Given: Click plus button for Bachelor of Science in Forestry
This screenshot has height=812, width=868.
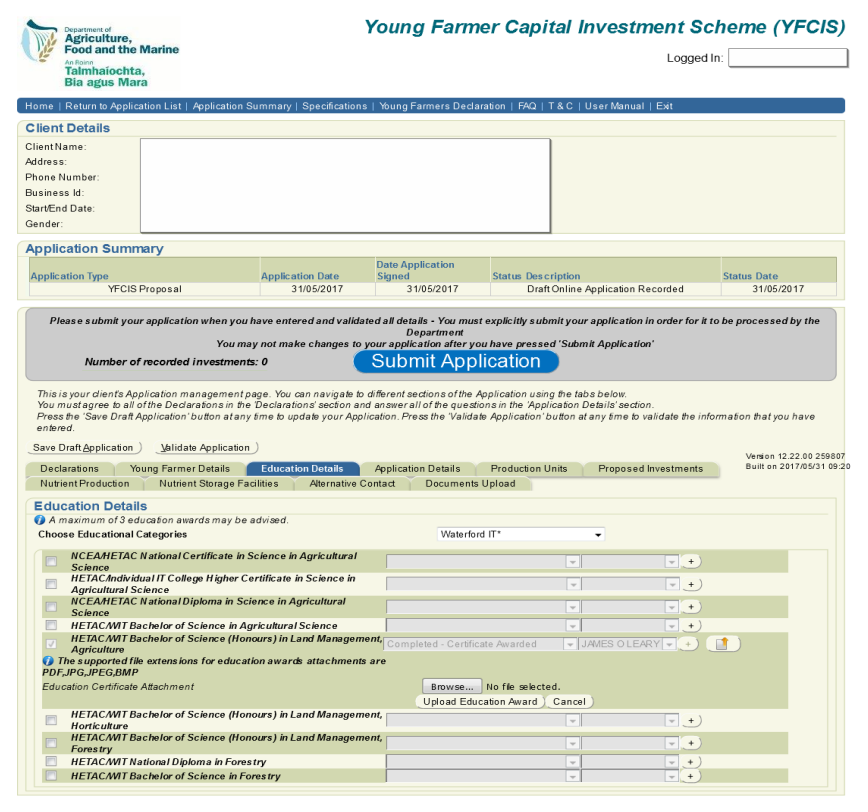Looking at the screenshot, I should click(x=690, y=776).
